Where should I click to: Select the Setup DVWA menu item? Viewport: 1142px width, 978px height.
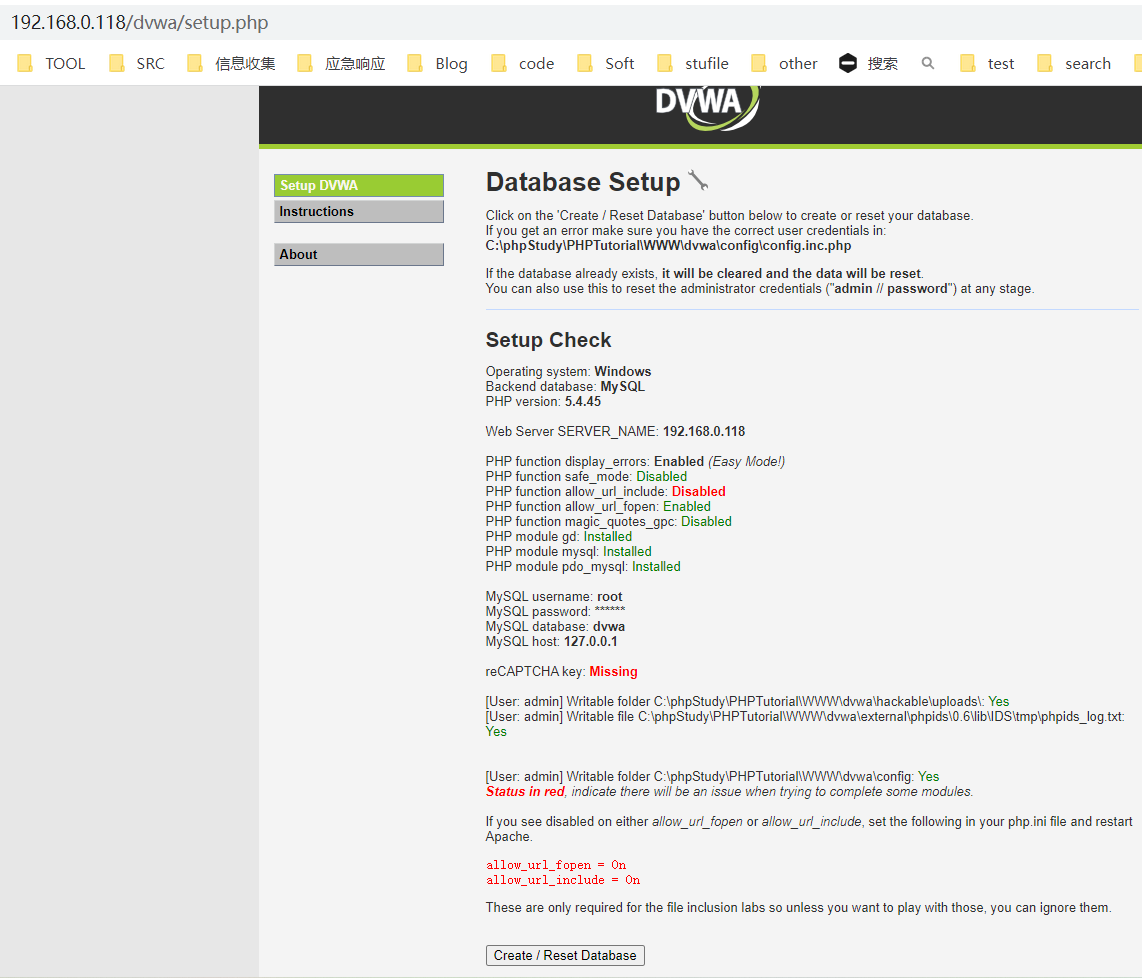(359, 186)
